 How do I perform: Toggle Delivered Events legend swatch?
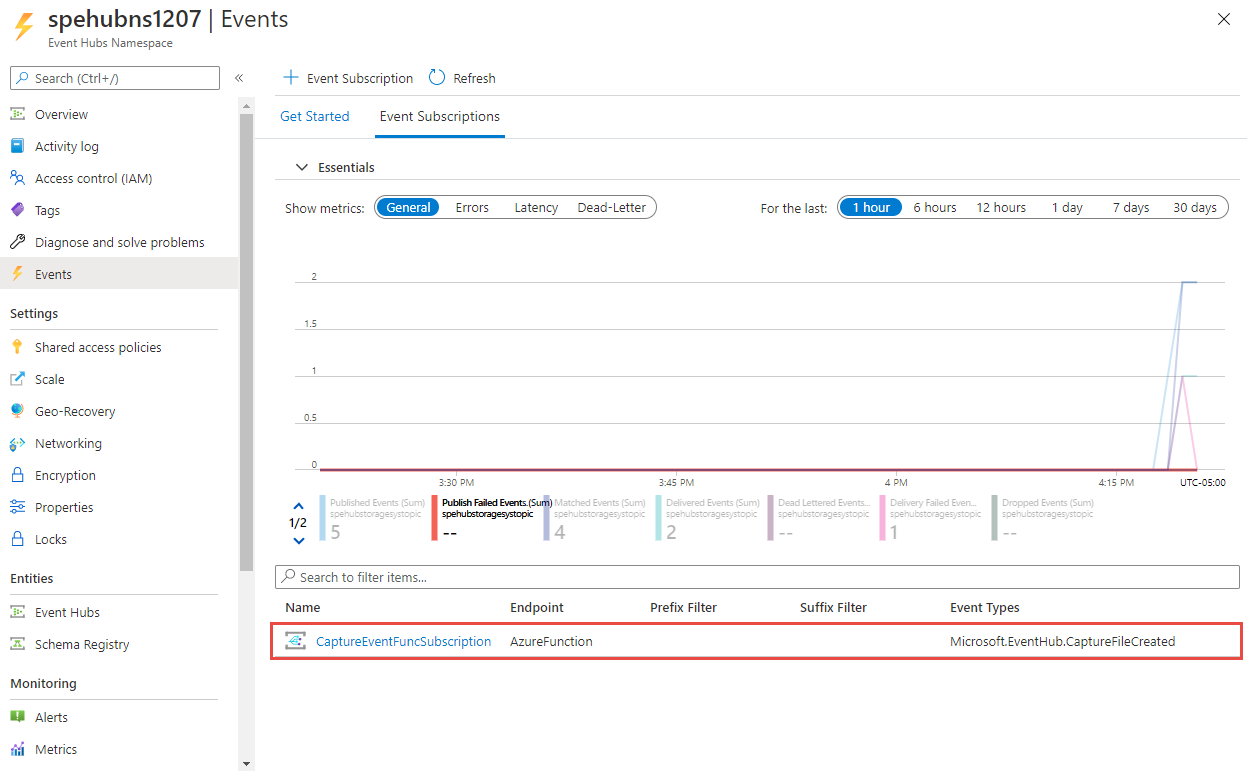point(659,518)
